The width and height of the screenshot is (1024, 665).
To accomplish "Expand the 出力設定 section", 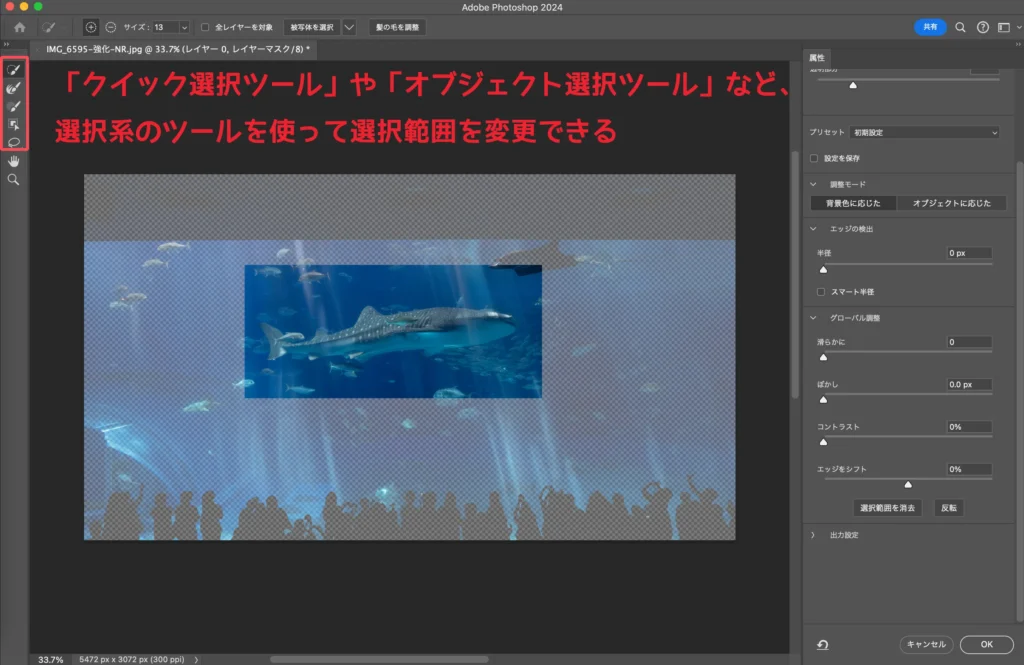I will pyautogui.click(x=814, y=535).
